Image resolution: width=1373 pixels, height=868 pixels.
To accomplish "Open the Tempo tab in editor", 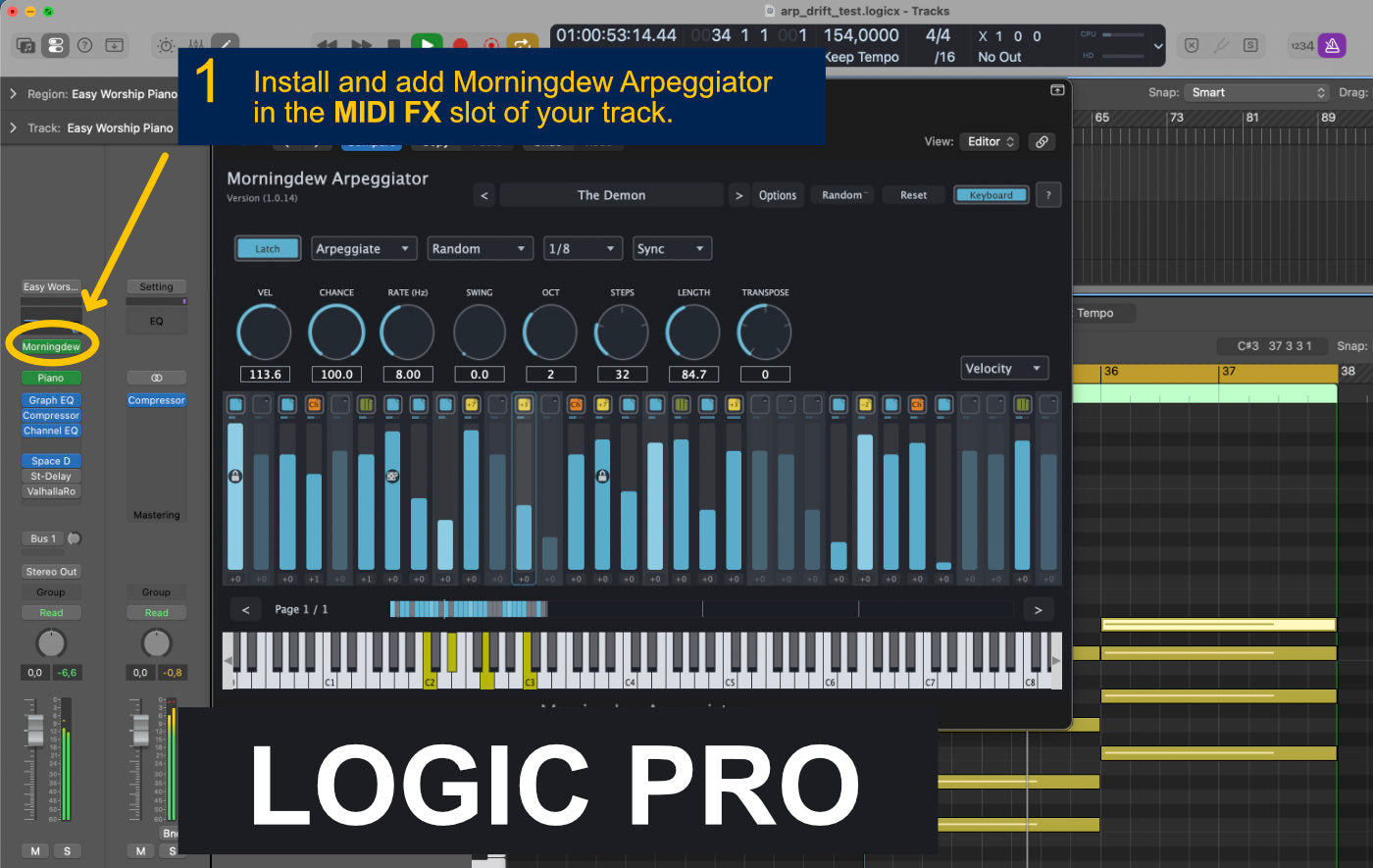I will tap(1095, 313).
